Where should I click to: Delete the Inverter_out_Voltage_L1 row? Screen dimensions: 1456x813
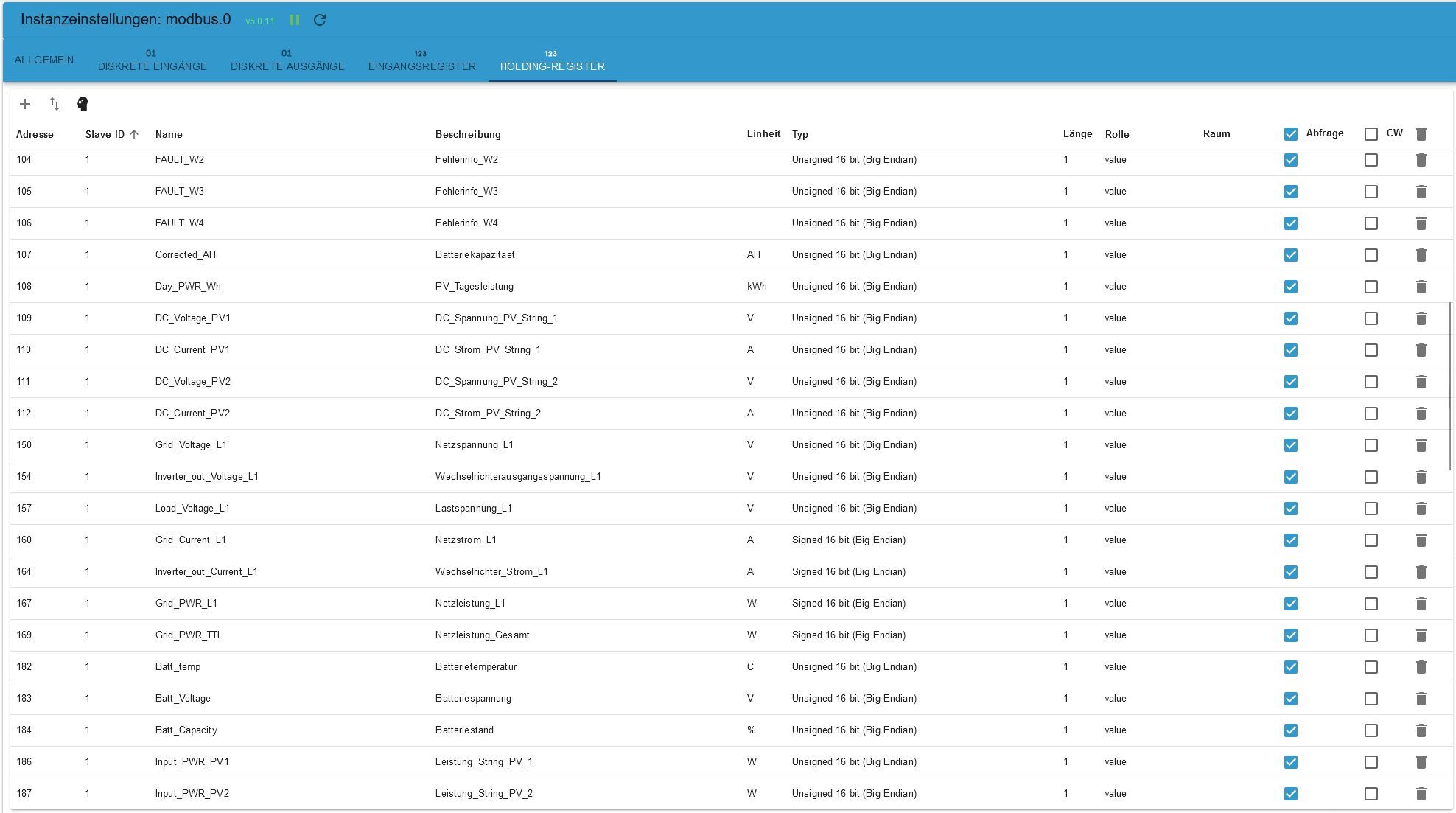(x=1421, y=477)
